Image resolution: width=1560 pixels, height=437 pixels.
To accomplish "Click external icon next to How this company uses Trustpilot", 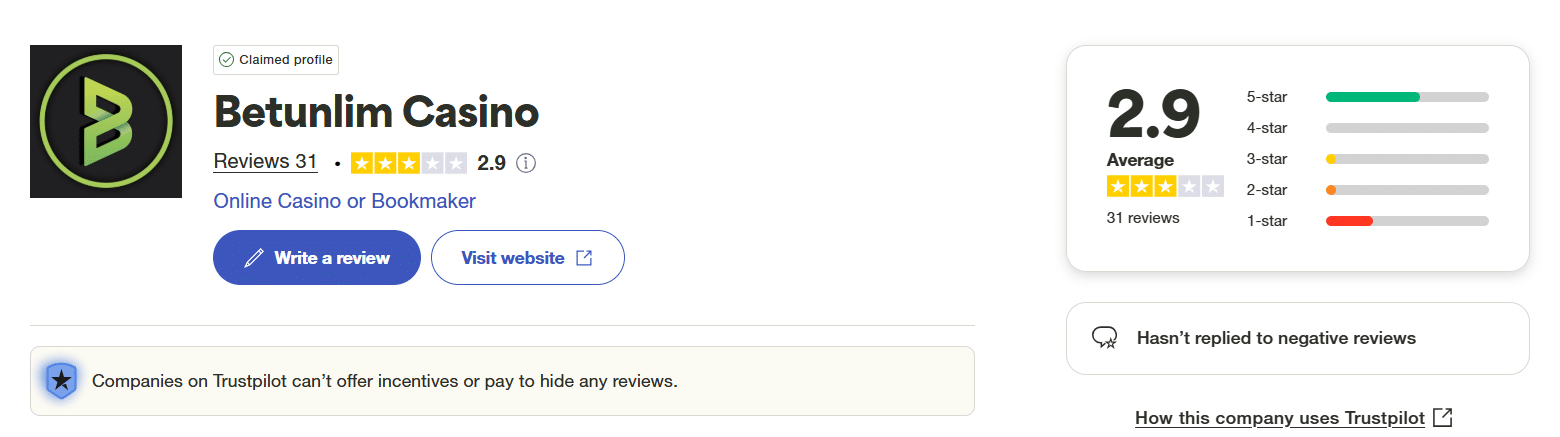I will [1442, 417].
